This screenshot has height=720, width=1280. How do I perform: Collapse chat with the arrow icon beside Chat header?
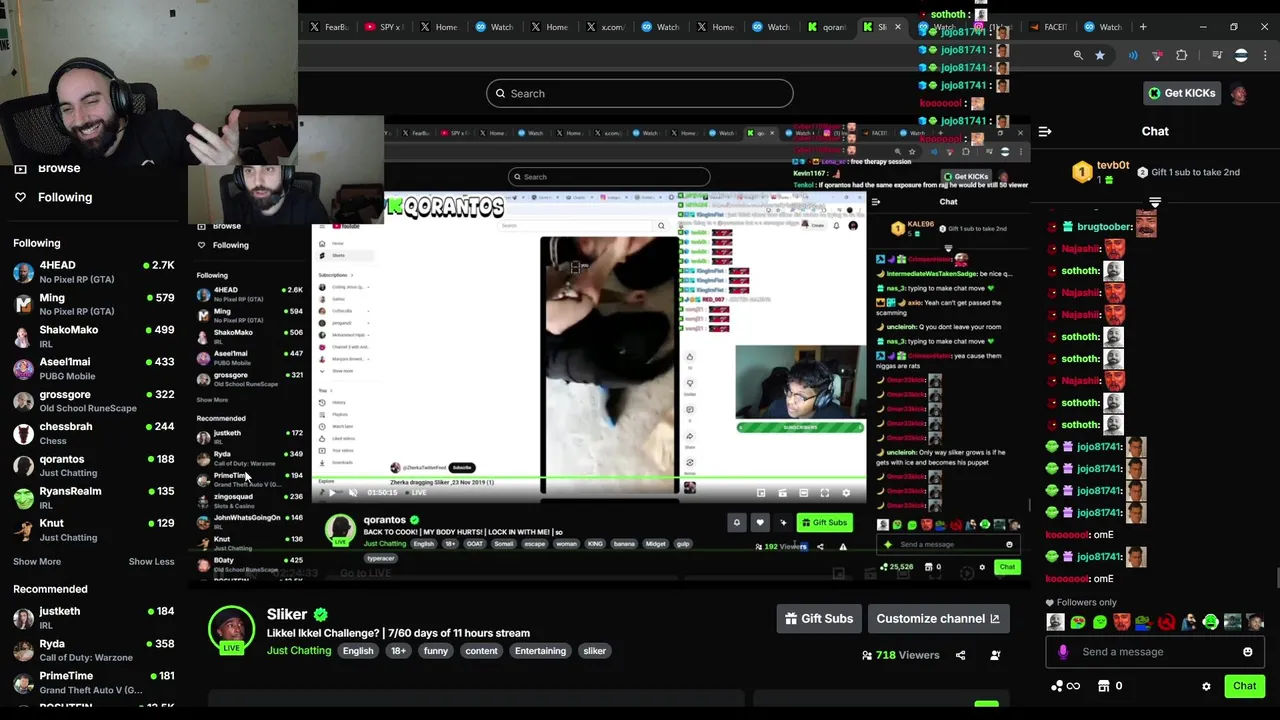coord(1045,131)
